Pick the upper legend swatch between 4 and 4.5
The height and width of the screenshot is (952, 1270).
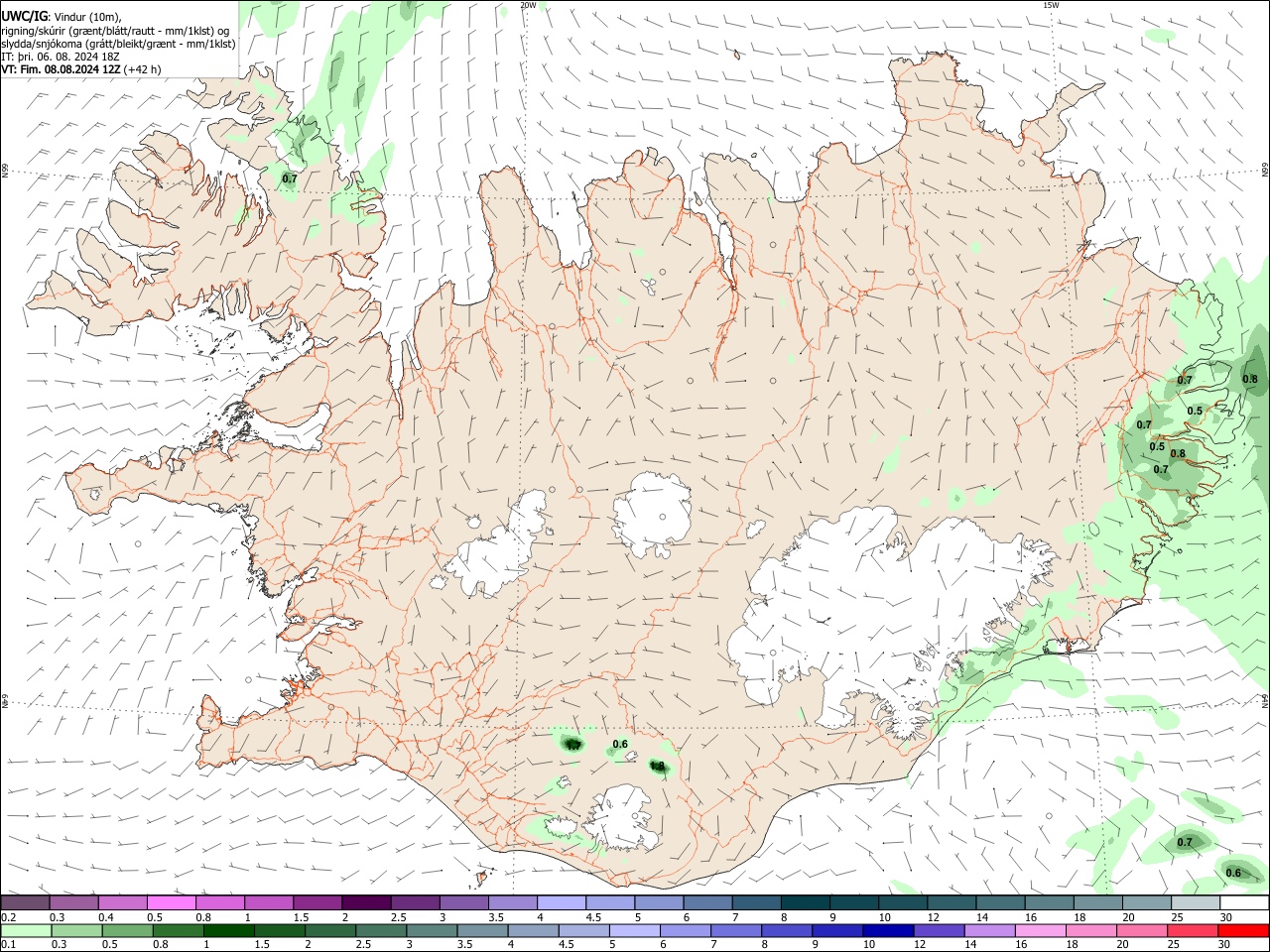[560, 902]
